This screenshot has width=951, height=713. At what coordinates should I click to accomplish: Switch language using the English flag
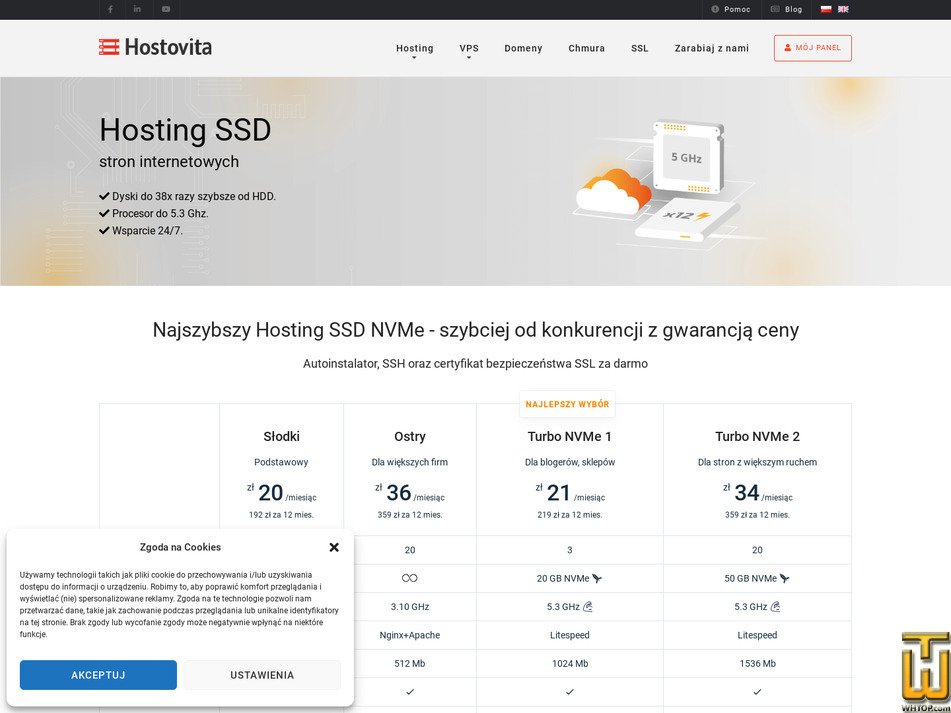(843, 9)
